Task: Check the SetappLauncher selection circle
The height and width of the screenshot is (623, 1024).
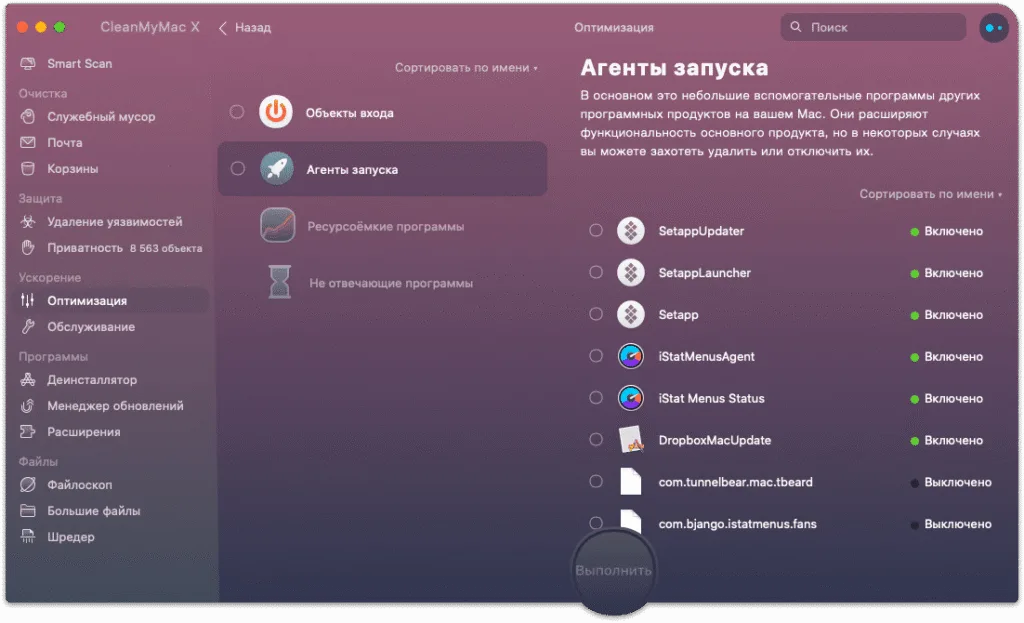Action: point(596,272)
